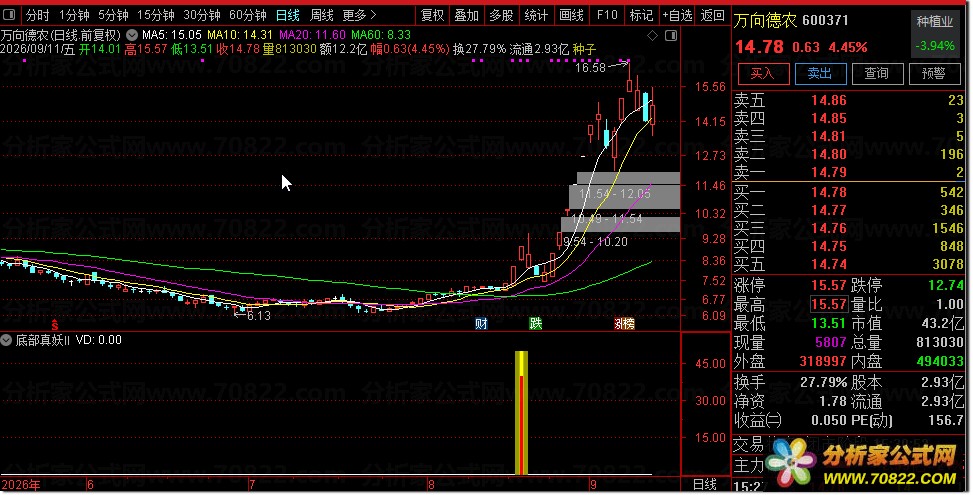This screenshot has width=973, height=495.
Task: Click the 买入 buy button
Action: (x=763, y=74)
